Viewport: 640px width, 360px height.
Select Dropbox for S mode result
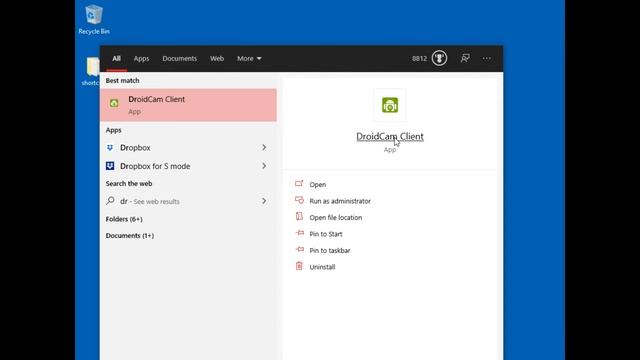click(x=188, y=166)
